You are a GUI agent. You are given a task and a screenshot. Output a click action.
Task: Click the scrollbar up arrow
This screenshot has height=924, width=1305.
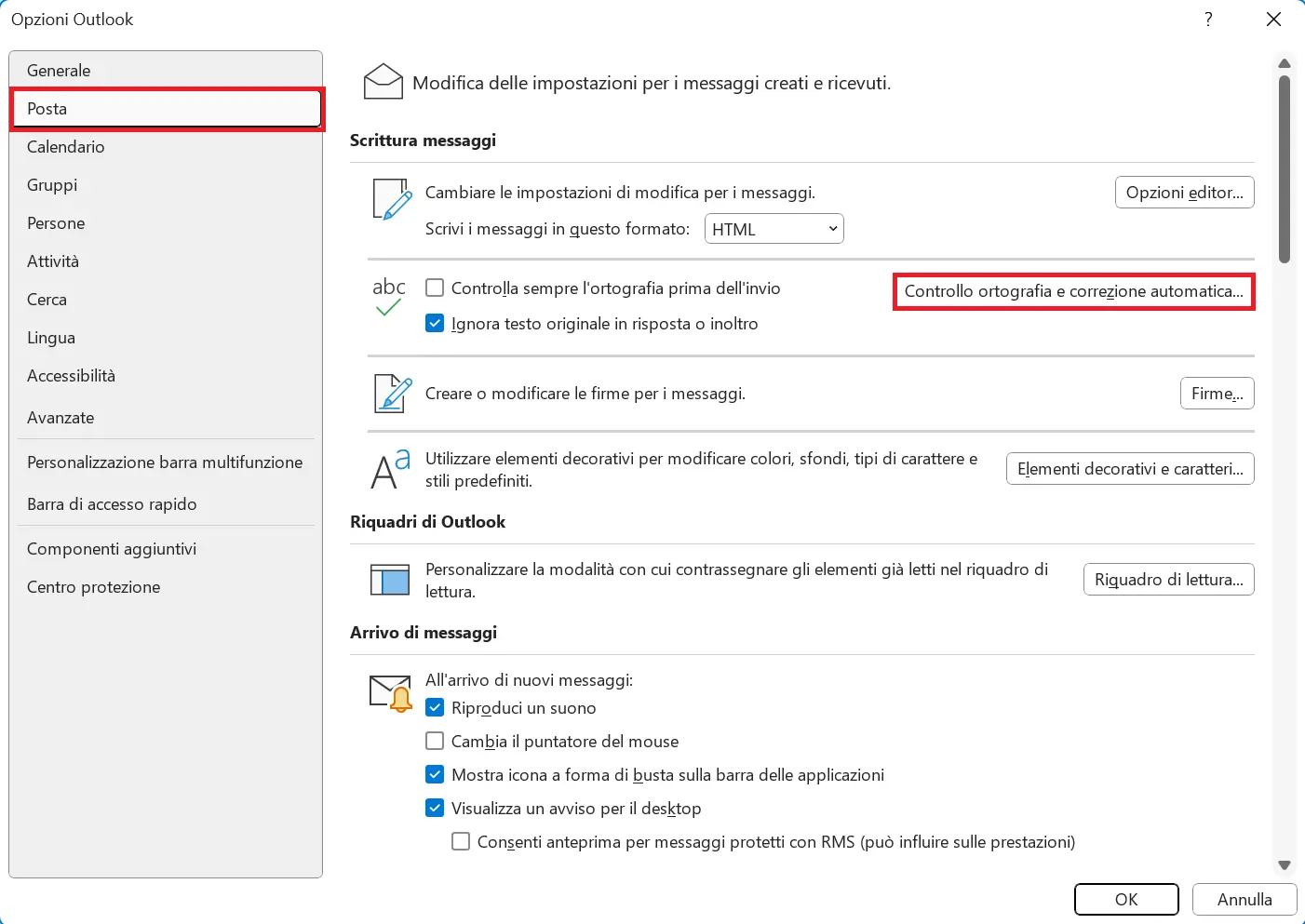point(1285,63)
